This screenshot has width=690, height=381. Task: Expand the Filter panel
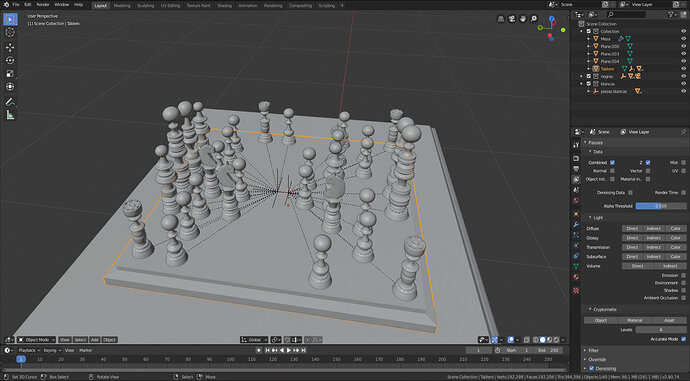585,351
